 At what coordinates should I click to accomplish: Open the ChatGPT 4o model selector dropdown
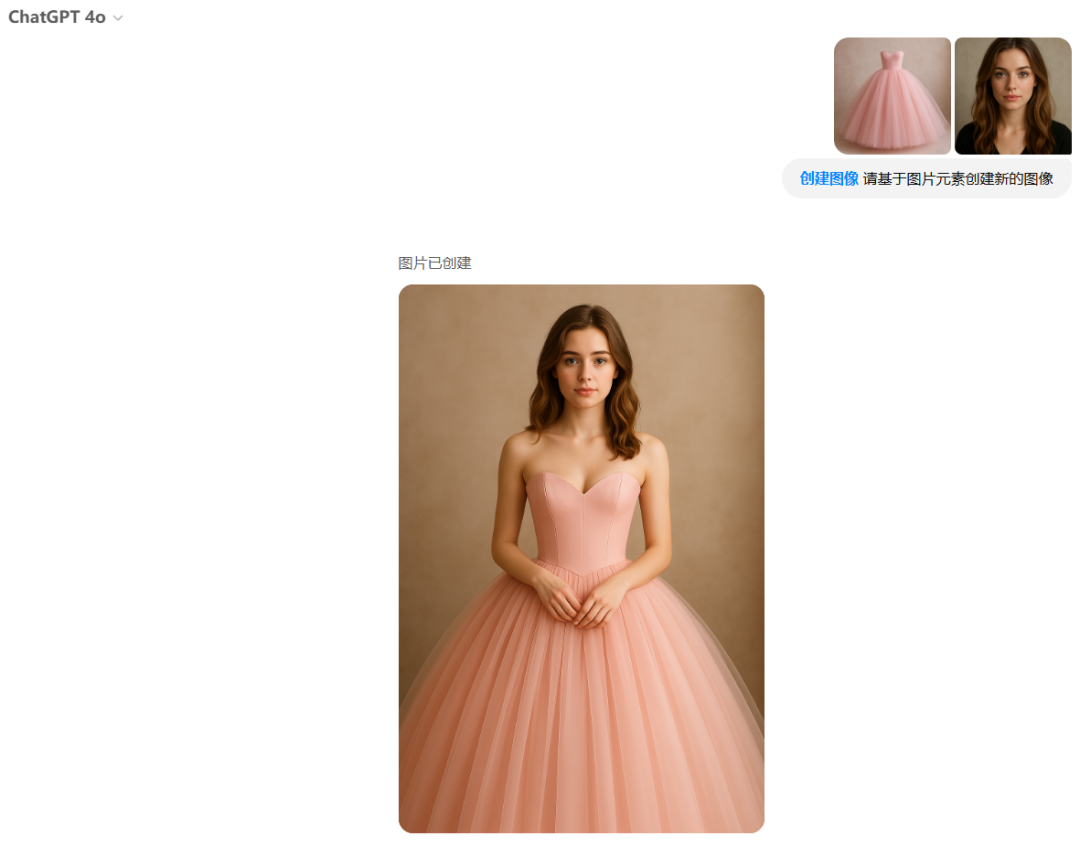point(65,17)
